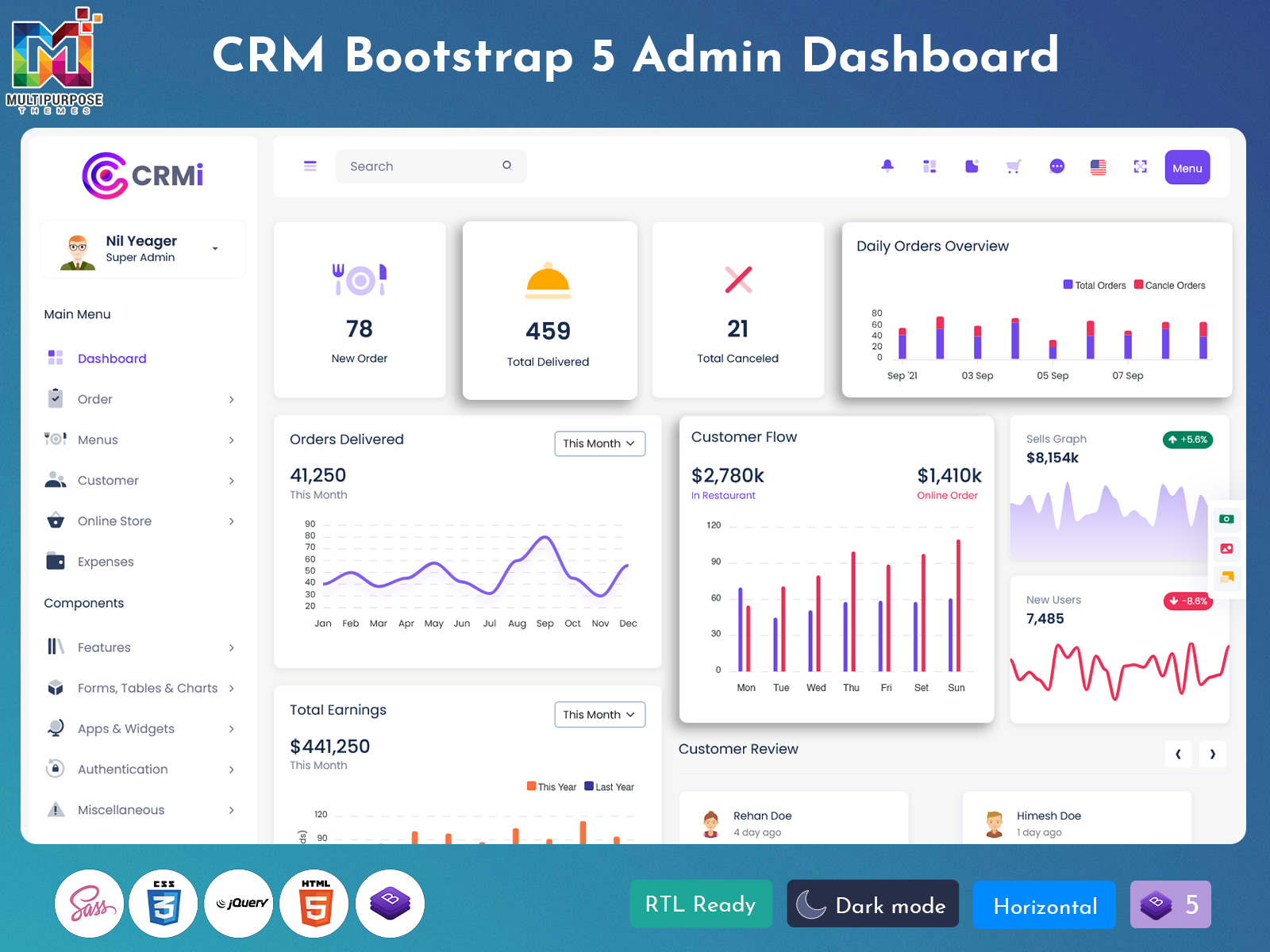Image resolution: width=1270 pixels, height=952 pixels.
Task: Select the red image gallery icon on right panel
Action: (x=1226, y=549)
